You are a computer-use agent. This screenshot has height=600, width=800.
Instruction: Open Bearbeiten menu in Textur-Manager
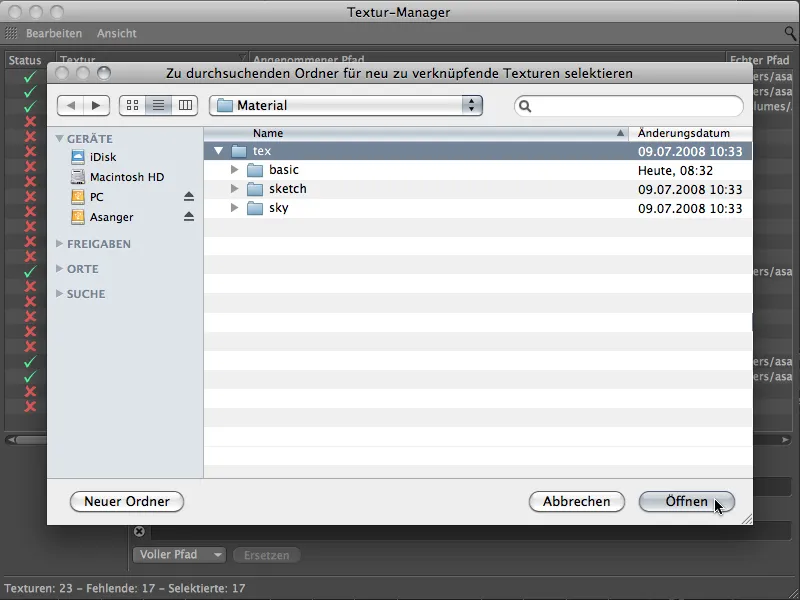click(x=54, y=33)
